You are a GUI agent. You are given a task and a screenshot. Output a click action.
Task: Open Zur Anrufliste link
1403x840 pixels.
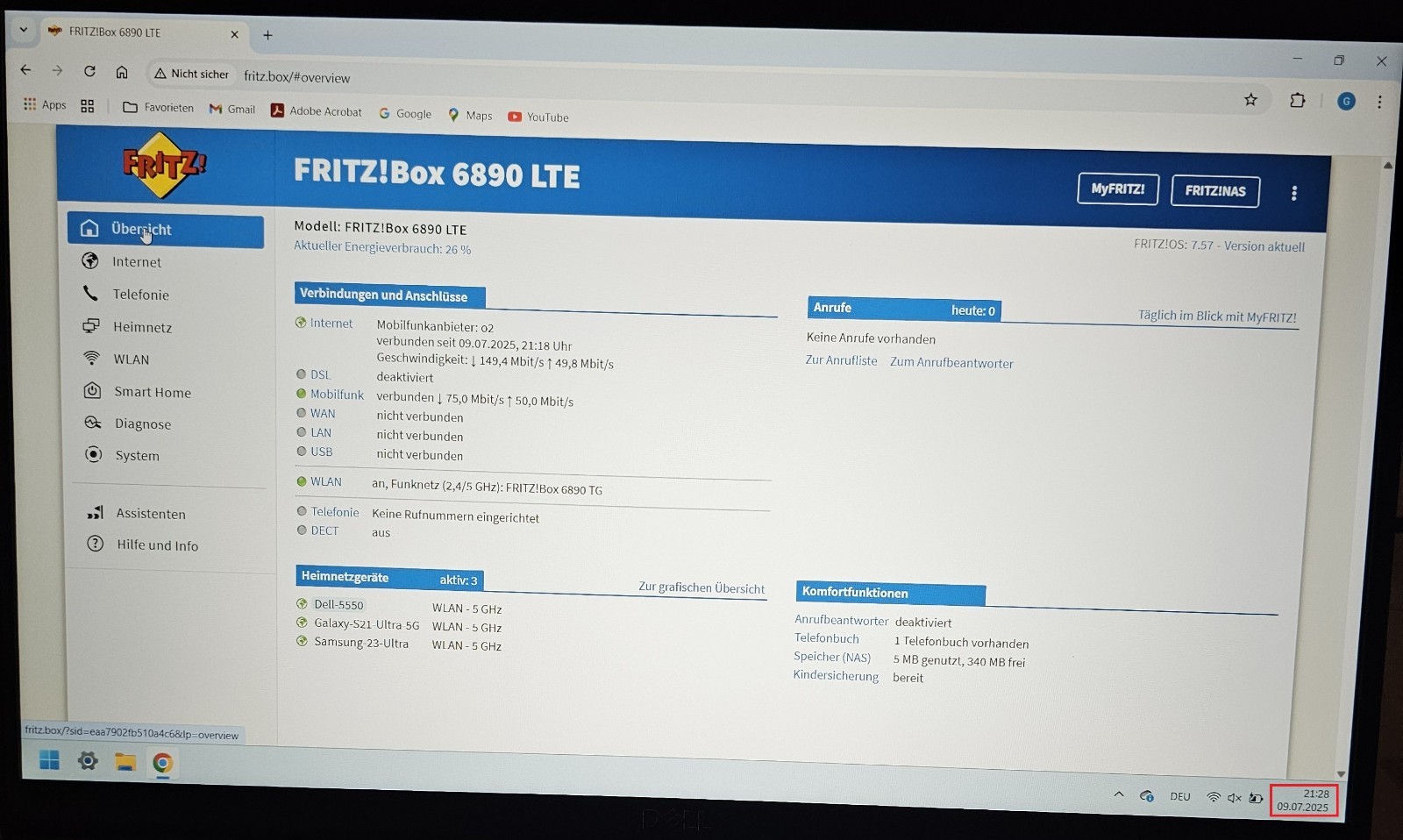point(841,360)
